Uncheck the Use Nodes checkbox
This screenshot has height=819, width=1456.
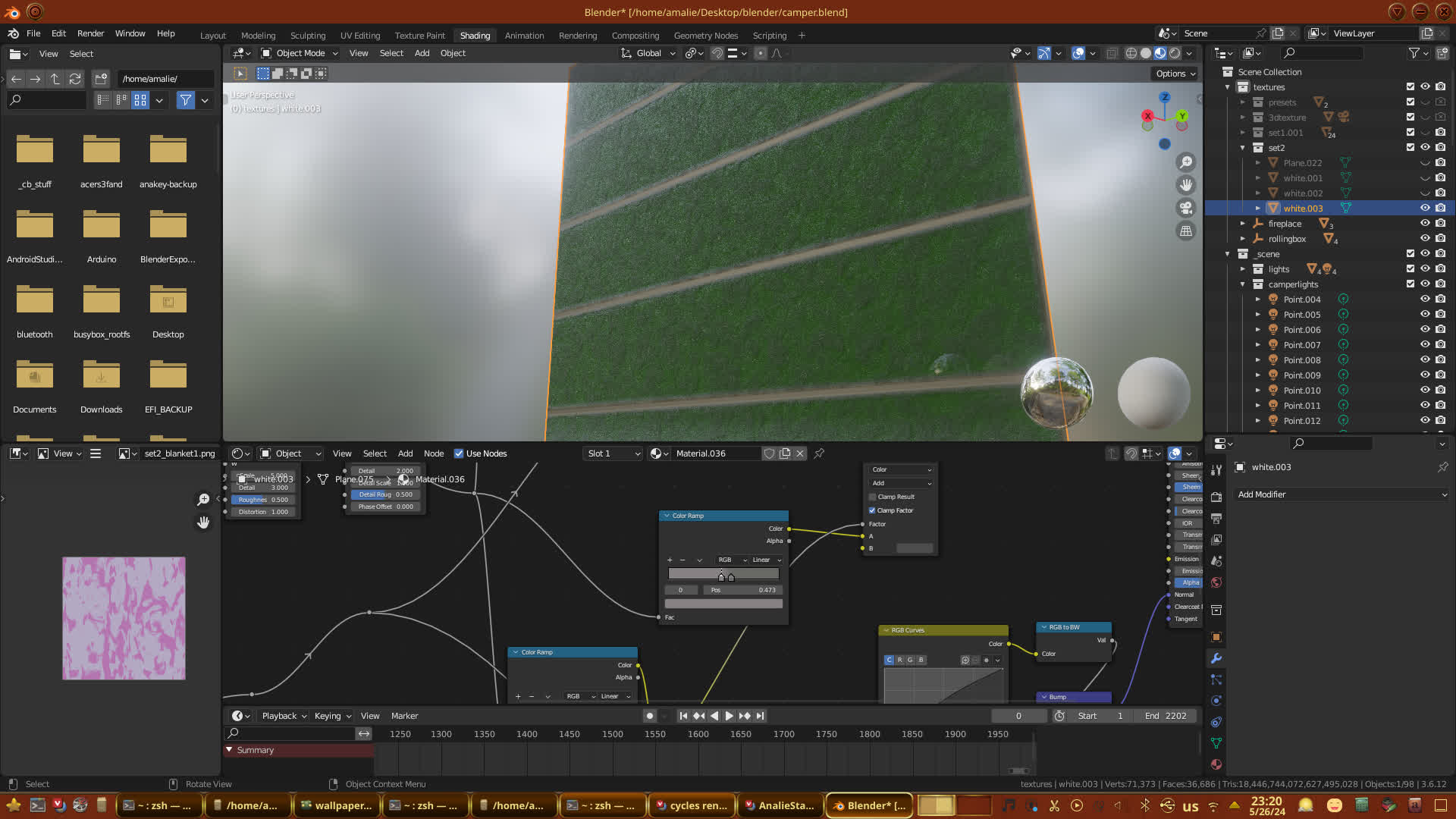point(459,453)
